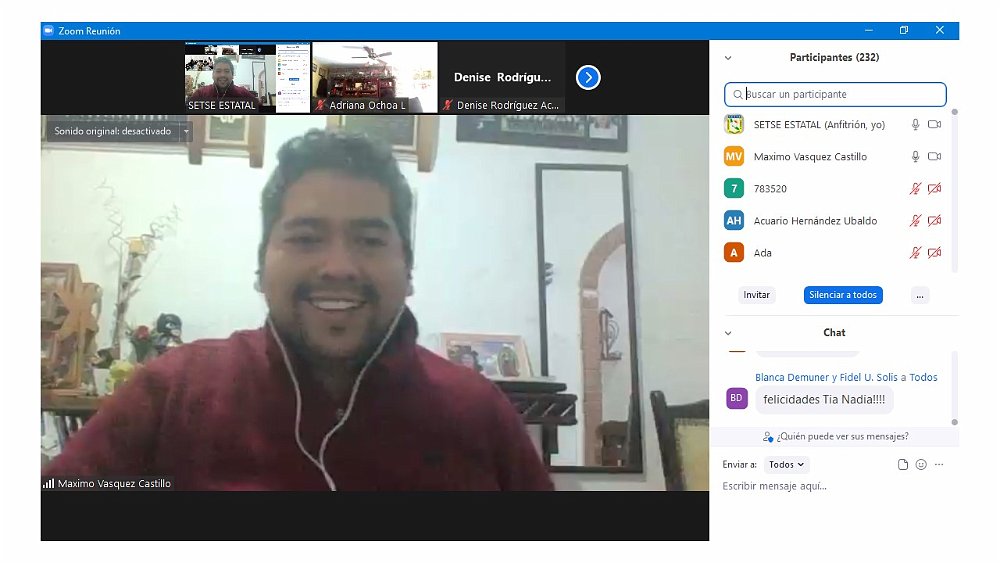Collapse the Participantes panel chevron
1000x563 pixels.
tap(728, 58)
